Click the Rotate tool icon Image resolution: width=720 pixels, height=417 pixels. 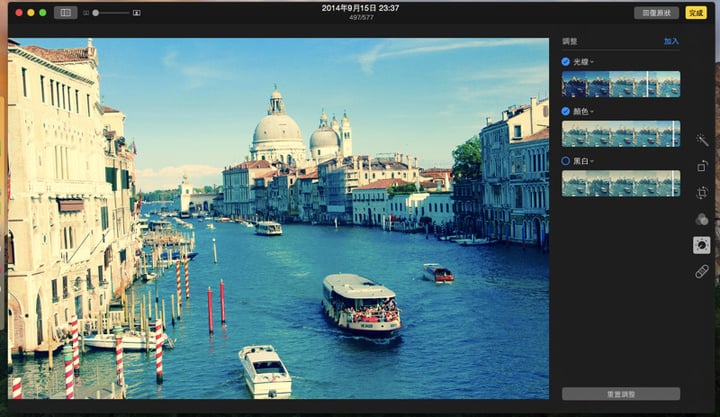click(701, 166)
